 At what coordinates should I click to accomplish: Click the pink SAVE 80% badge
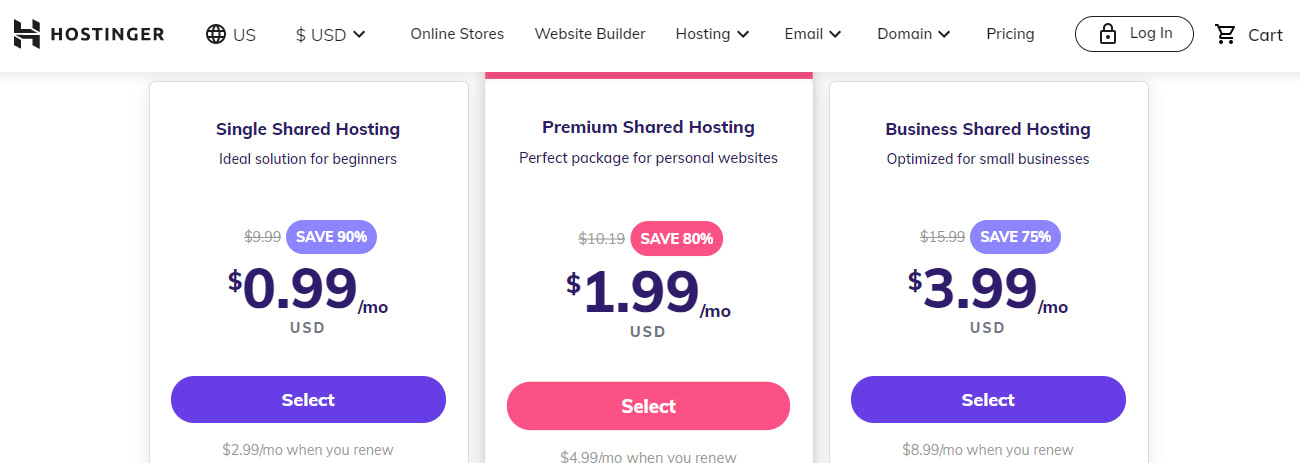coord(676,239)
